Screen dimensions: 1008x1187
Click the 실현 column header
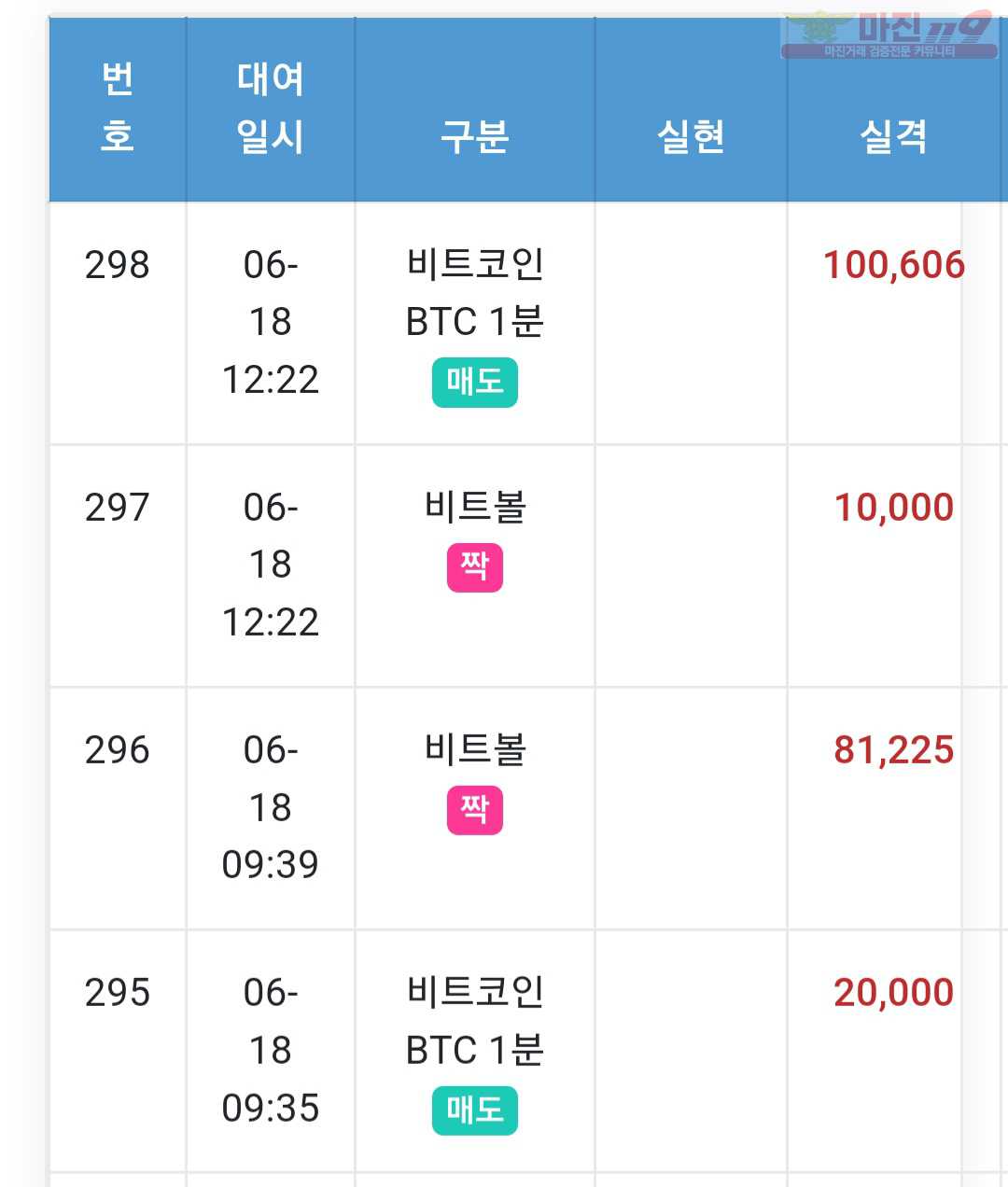click(691, 137)
